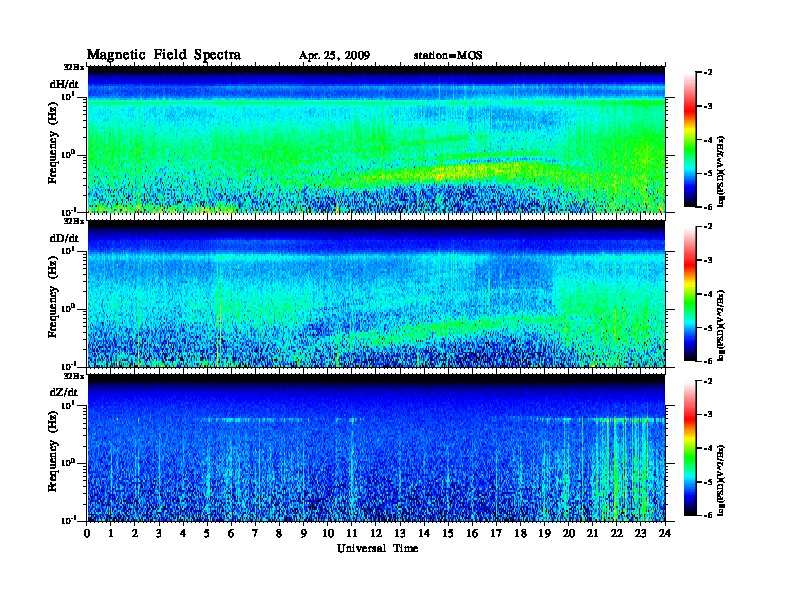The height and width of the screenshot is (612, 792).
Task: Click hour 20 on the Universal Time axis
Action: [x=569, y=534]
